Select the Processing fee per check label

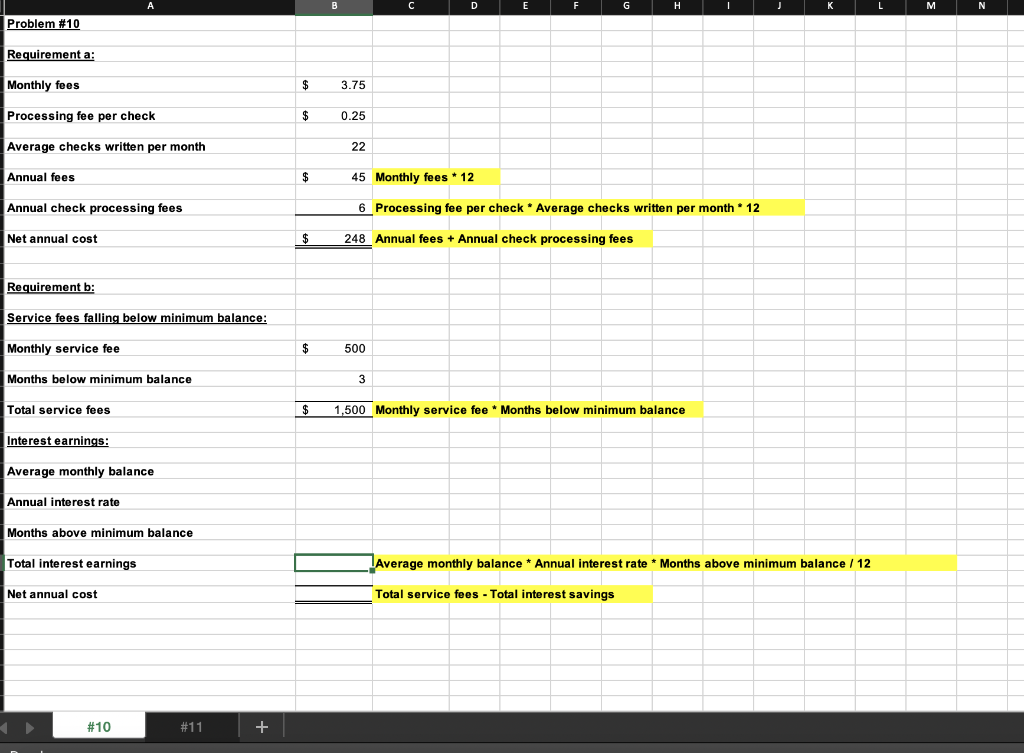pos(81,116)
